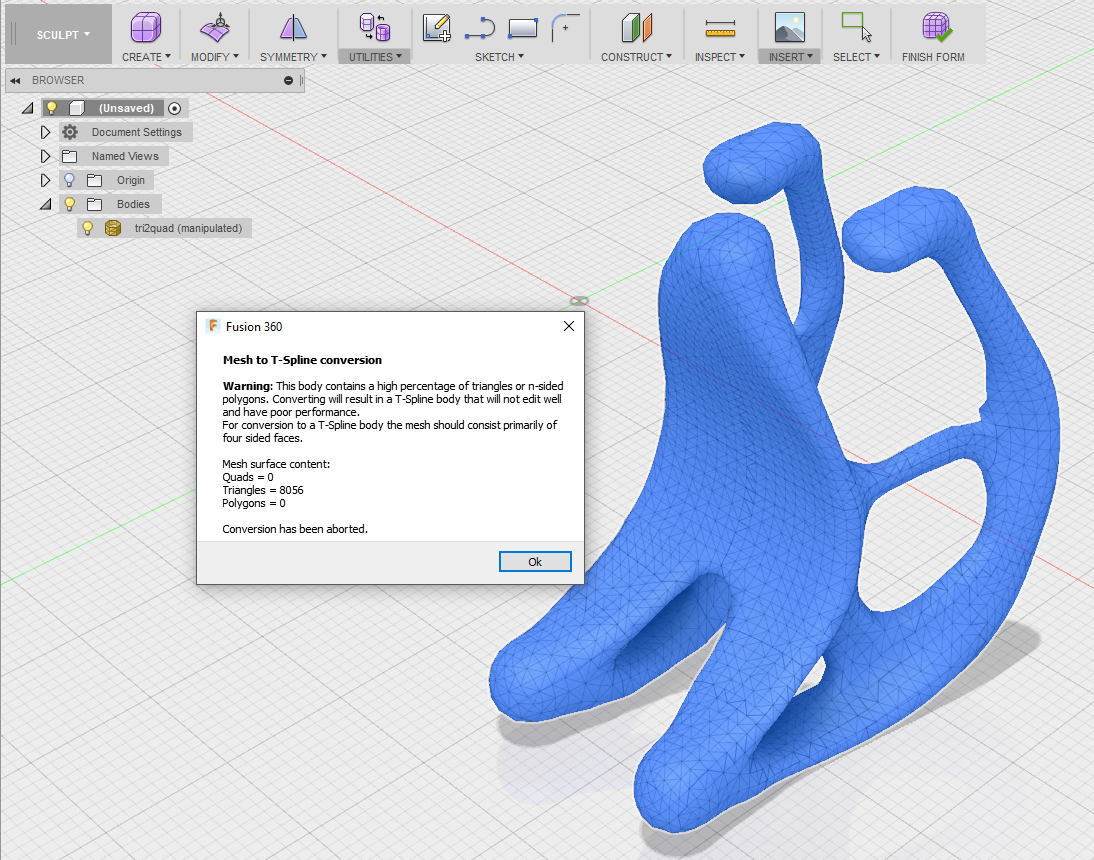Viewport: 1094px width, 860px height.
Task: Select the Create Box tool icon
Action: point(146,25)
